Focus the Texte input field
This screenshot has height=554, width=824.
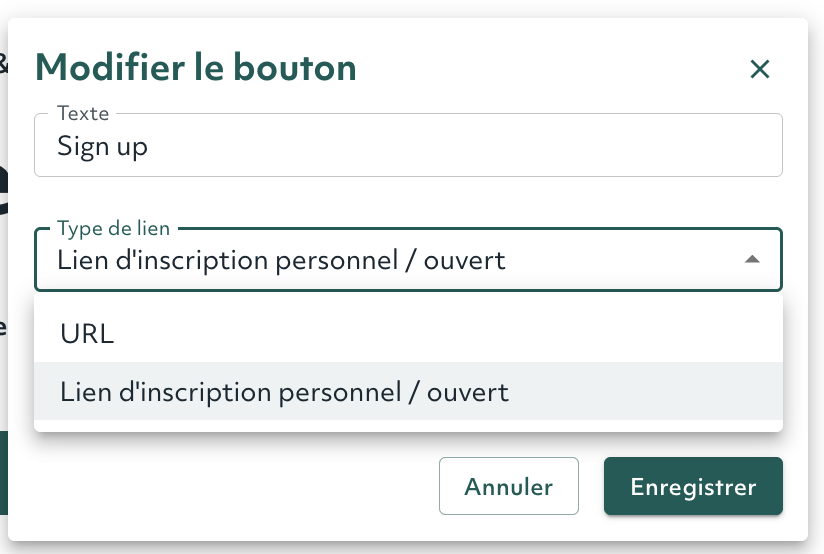(408, 145)
